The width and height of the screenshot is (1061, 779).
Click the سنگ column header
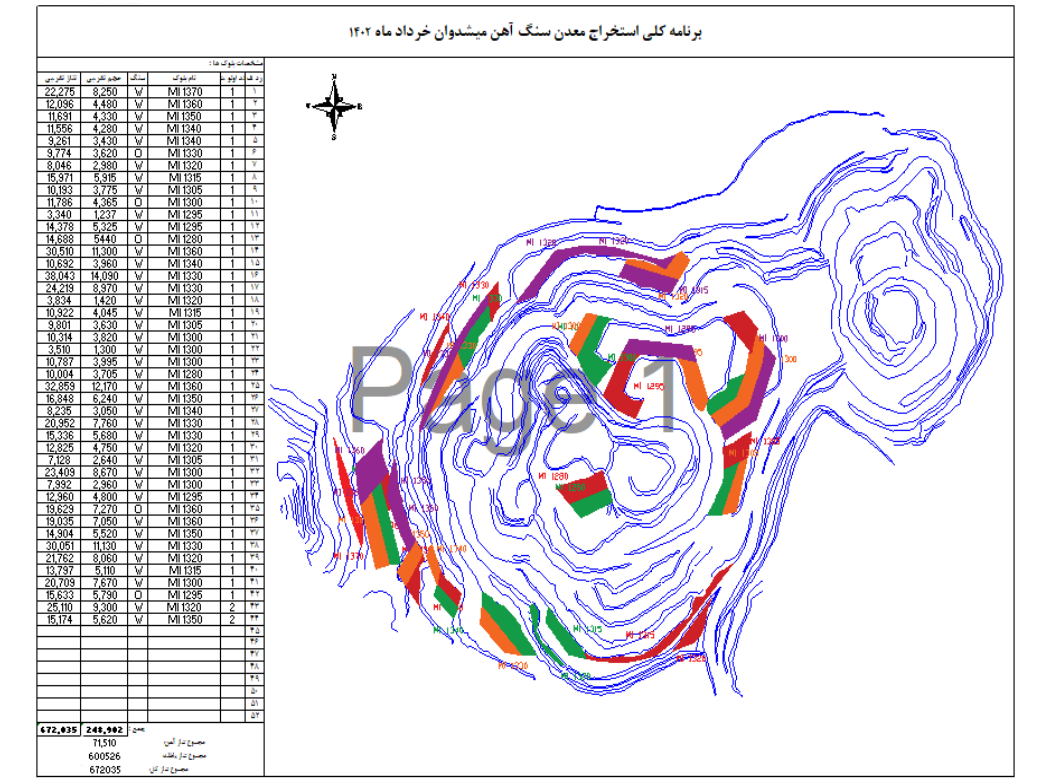pos(140,77)
